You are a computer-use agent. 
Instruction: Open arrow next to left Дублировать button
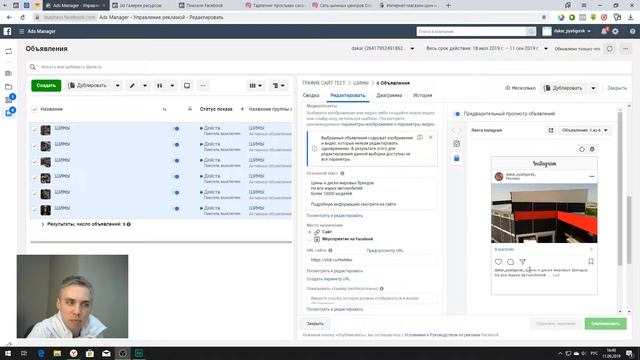coord(118,86)
